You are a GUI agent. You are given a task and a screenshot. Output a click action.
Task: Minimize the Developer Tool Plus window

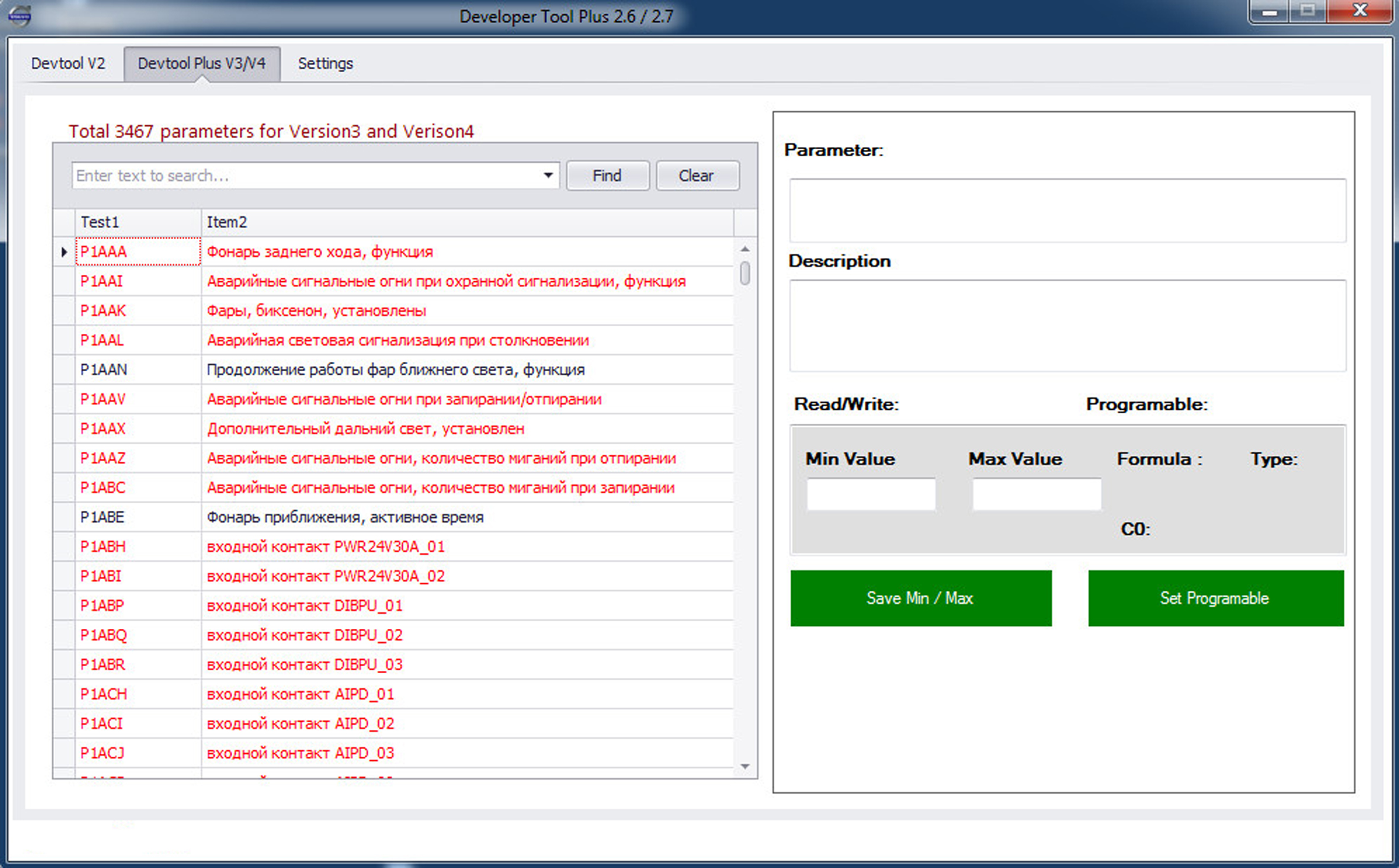pyautogui.click(x=1269, y=12)
